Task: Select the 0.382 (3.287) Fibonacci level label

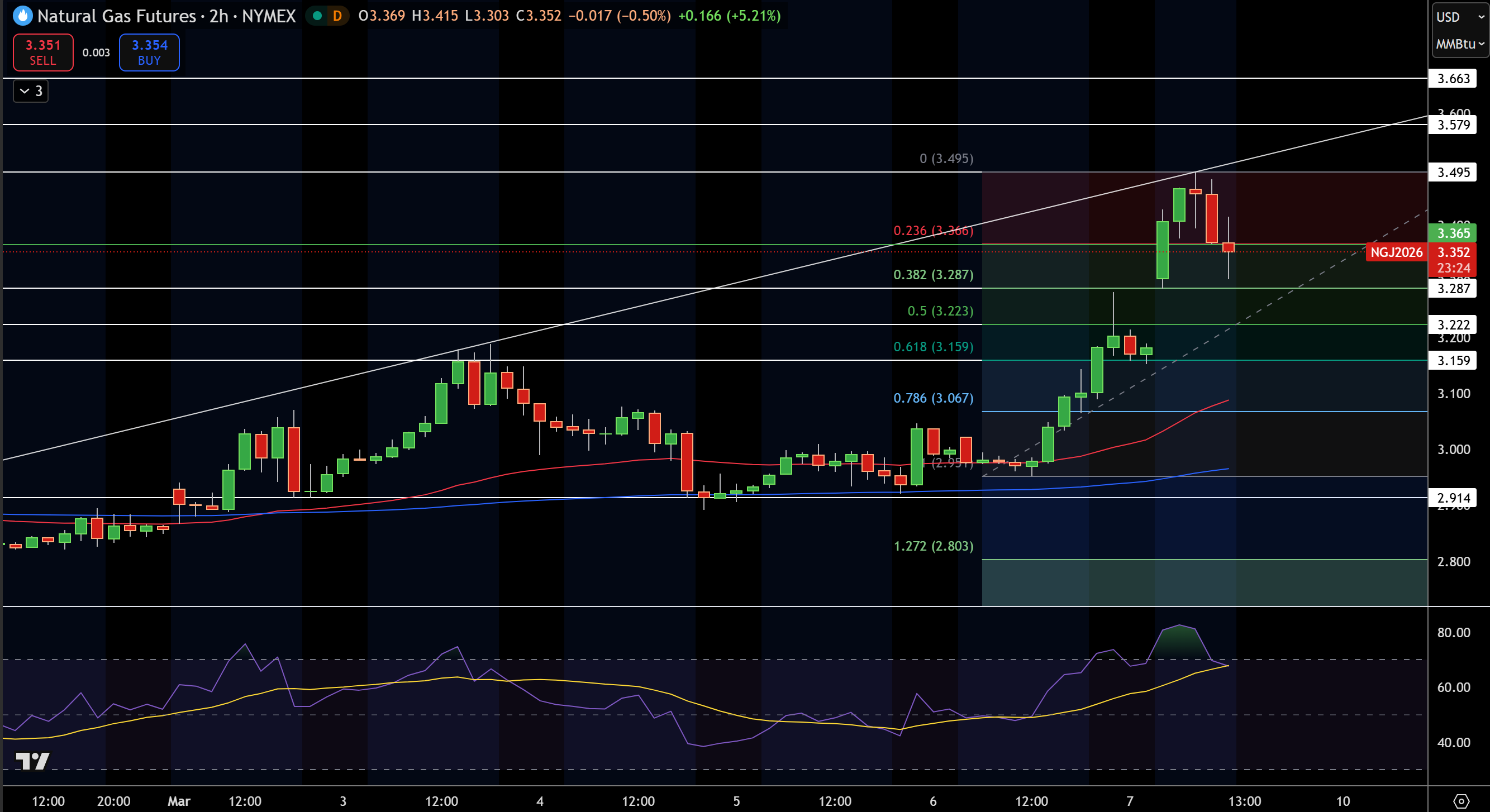Action: tap(933, 274)
